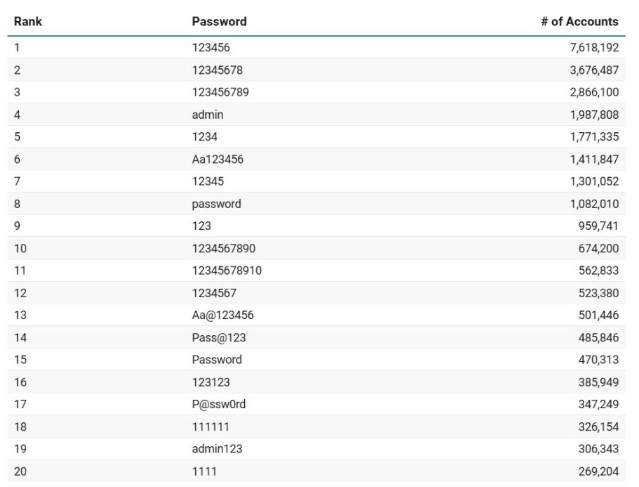Select the password cell '123456'
The height and width of the screenshot is (487, 639).
[211, 48]
